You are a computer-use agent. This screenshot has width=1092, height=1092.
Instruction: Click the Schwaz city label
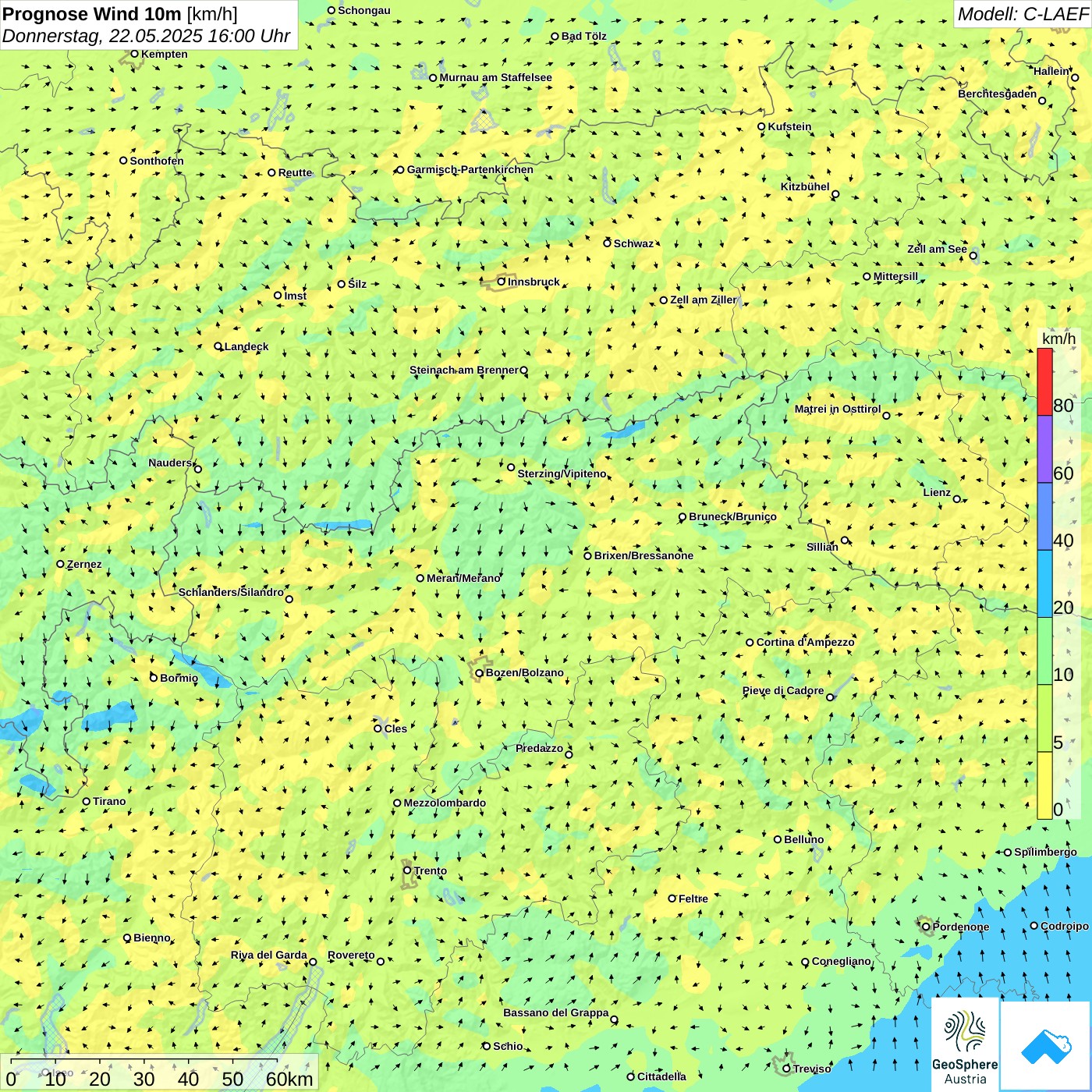pyautogui.click(x=633, y=243)
